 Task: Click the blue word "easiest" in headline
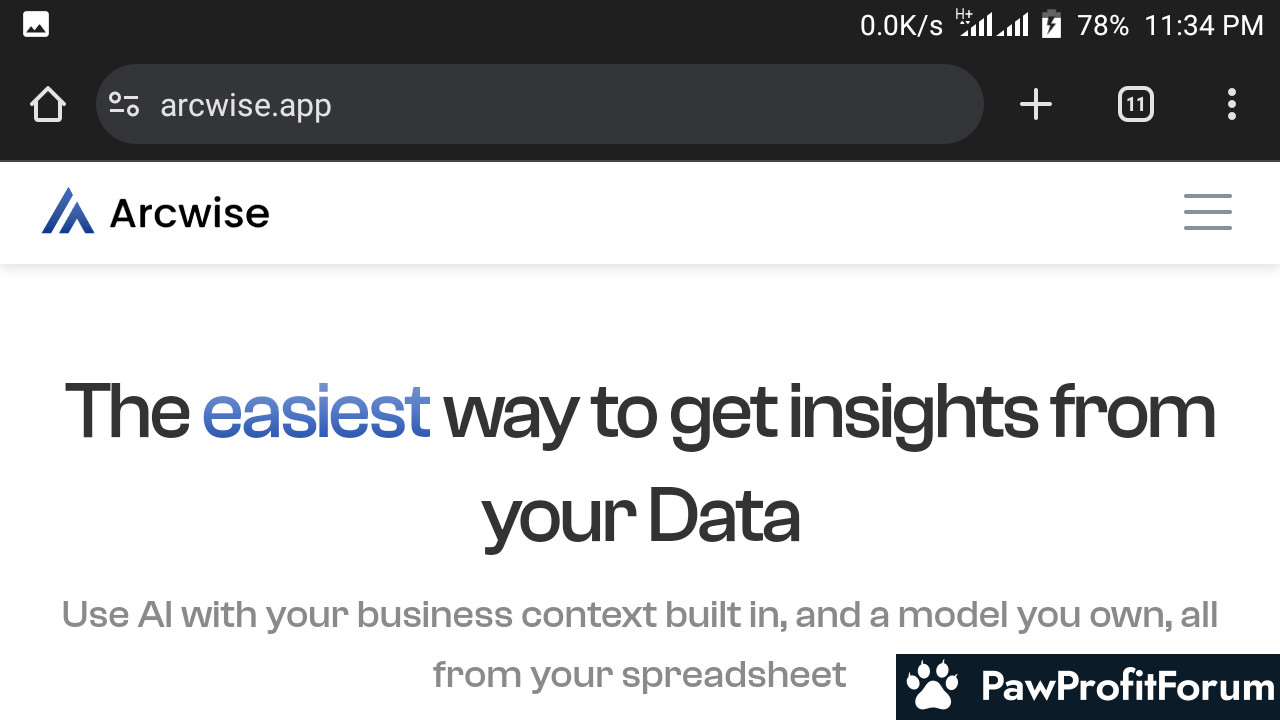316,411
